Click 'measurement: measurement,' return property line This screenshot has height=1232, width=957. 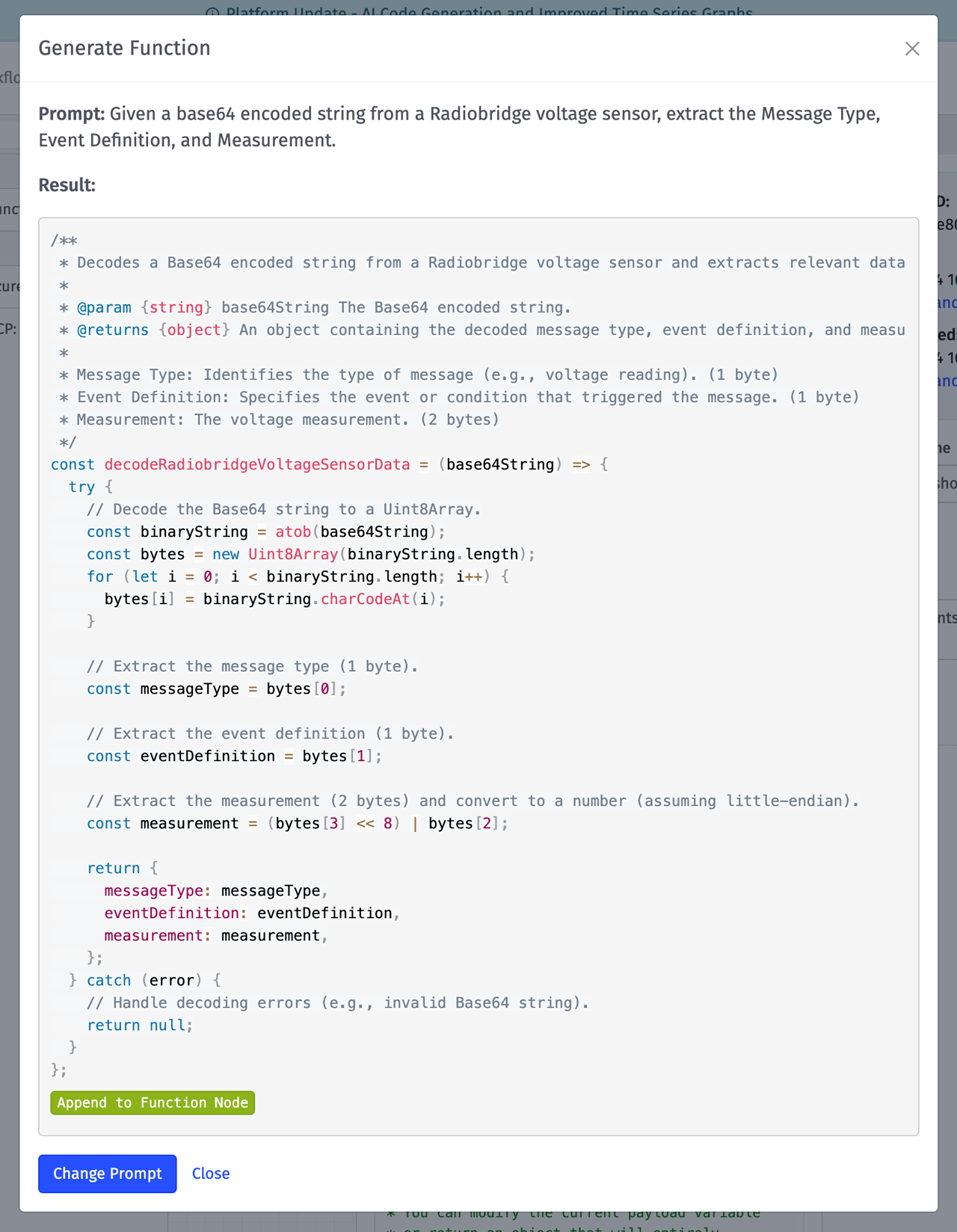[217, 935]
